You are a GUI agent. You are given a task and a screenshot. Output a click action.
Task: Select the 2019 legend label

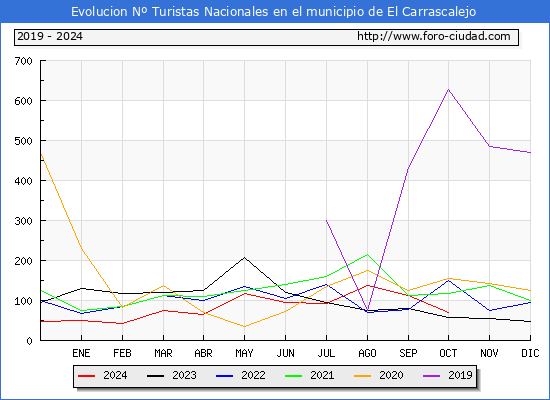point(460,375)
